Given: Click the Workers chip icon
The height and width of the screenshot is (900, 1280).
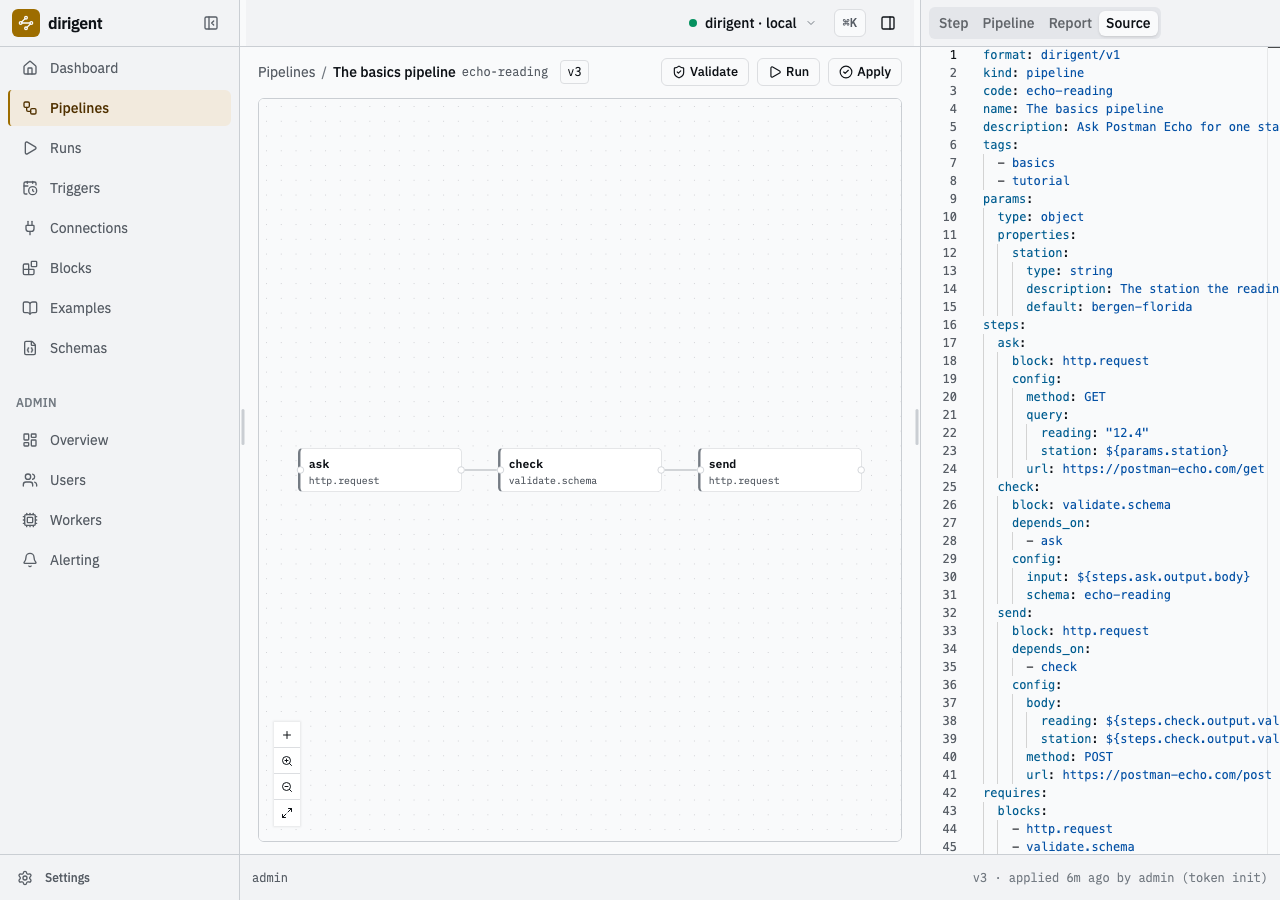Looking at the screenshot, I should click(30, 520).
